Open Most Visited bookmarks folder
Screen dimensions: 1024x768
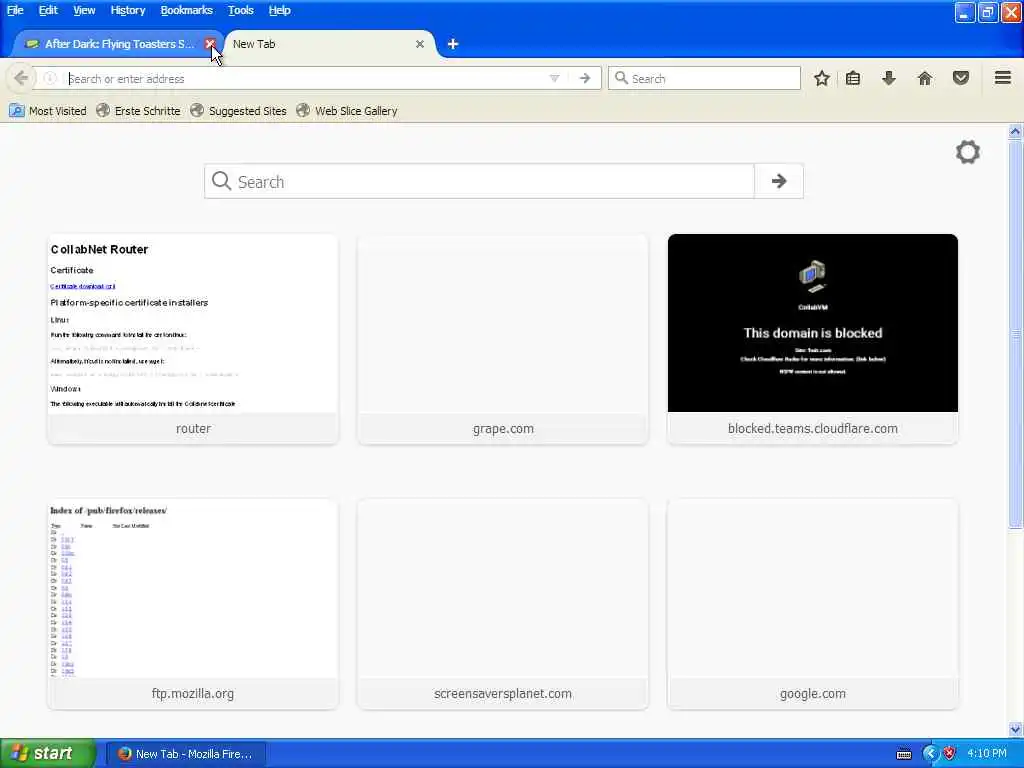coord(48,110)
